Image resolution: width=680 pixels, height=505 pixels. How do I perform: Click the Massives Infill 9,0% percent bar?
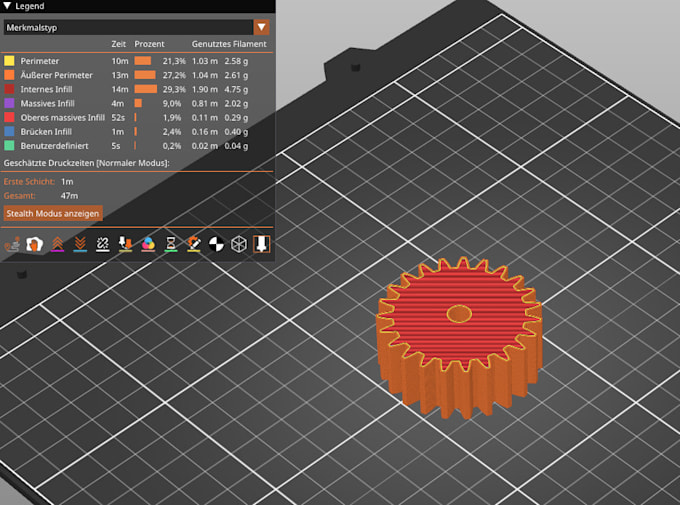(138, 103)
